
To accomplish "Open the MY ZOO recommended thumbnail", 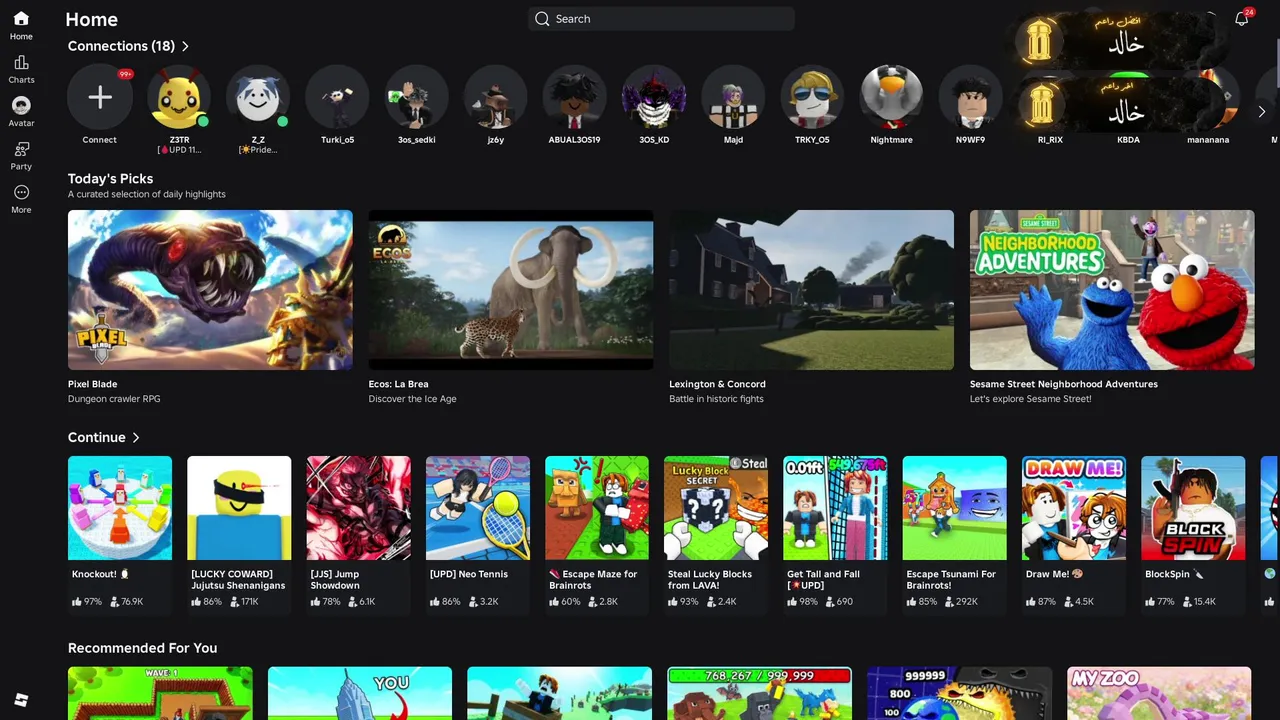I will (x=1159, y=693).
